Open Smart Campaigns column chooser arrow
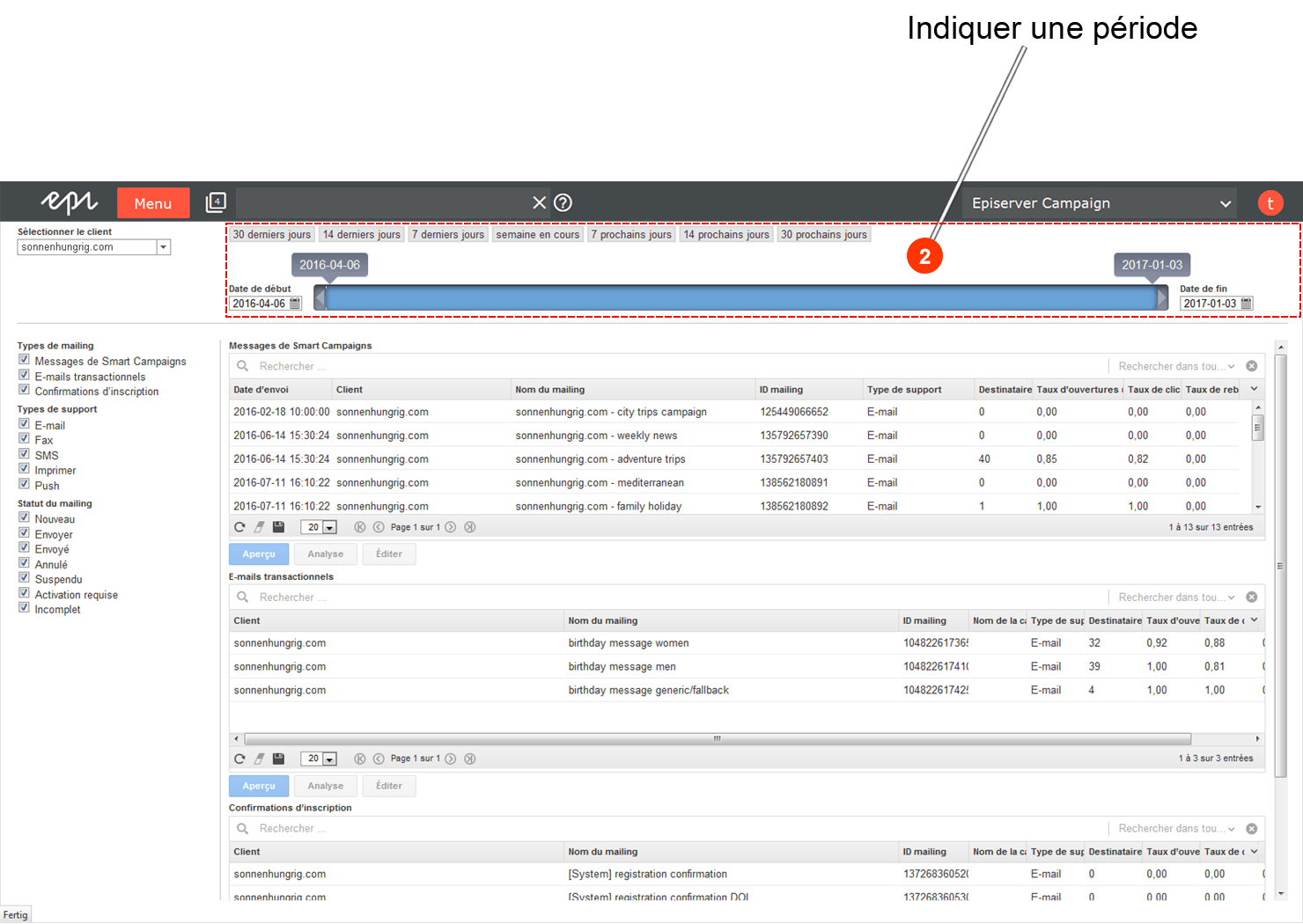 click(x=1255, y=389)
